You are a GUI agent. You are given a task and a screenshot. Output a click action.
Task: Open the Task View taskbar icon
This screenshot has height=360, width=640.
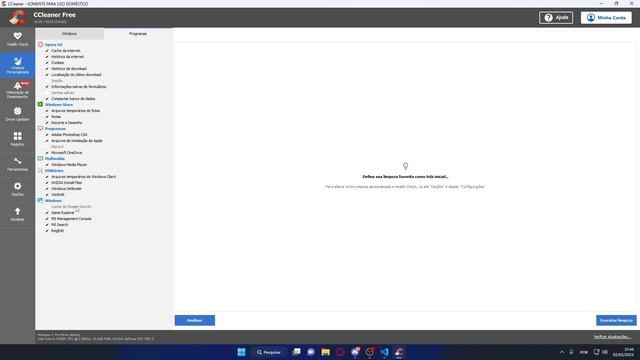click(296, 352)
